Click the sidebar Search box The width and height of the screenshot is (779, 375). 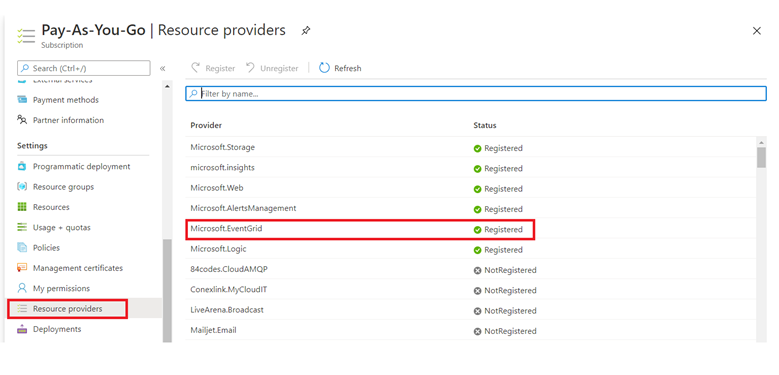83,68
